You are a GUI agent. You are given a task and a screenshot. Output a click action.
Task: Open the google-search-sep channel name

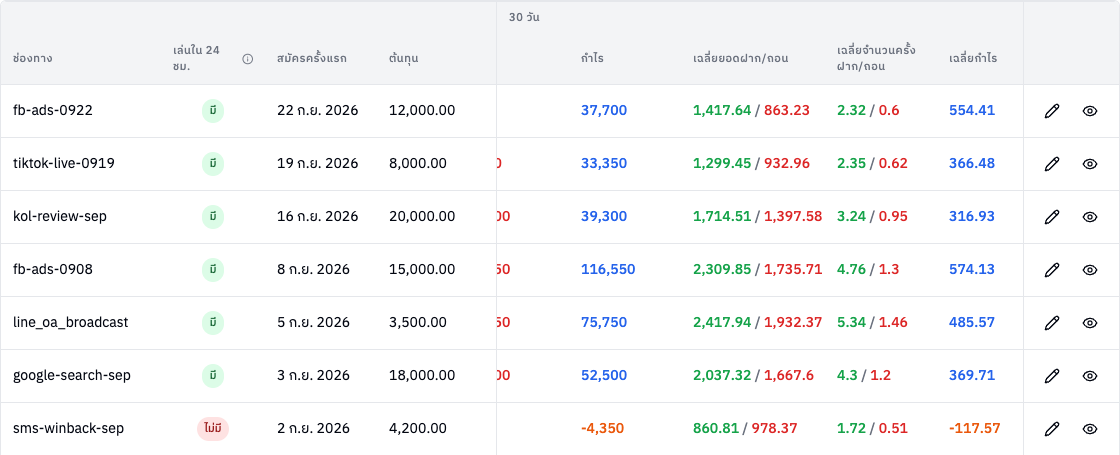[x=71, y=376]
